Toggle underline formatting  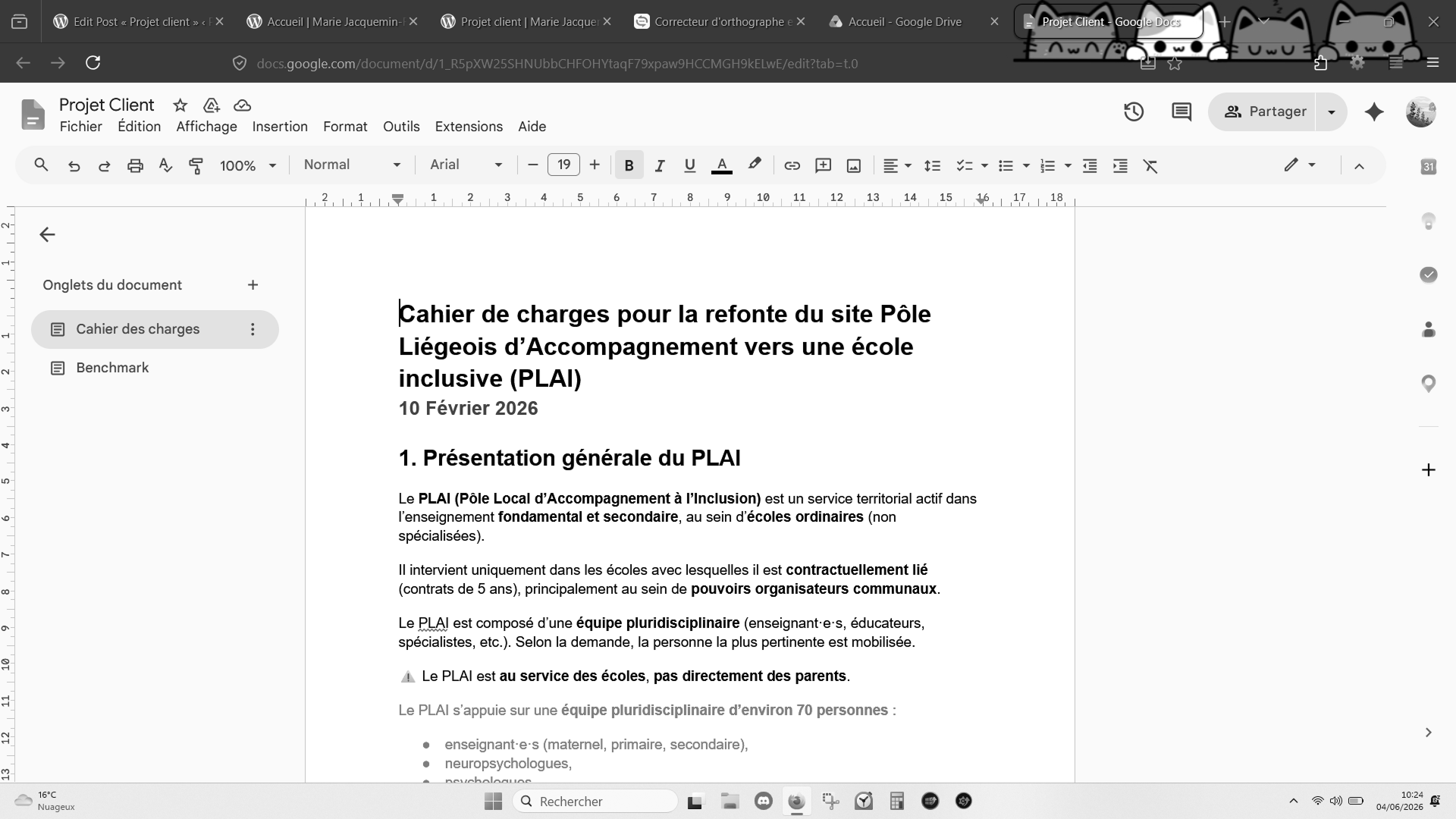click(x=689, y=165)
